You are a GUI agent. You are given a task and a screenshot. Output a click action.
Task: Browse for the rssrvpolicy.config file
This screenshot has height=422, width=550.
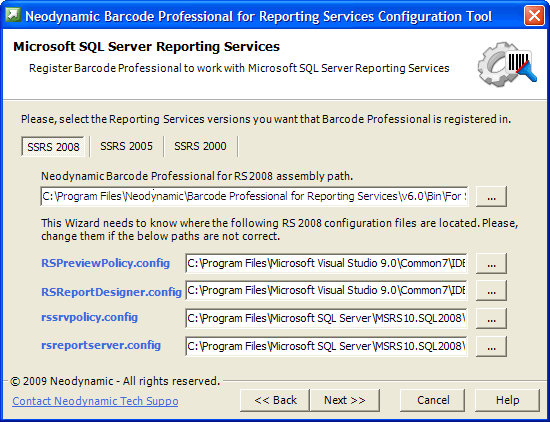[x=491, y=319]
